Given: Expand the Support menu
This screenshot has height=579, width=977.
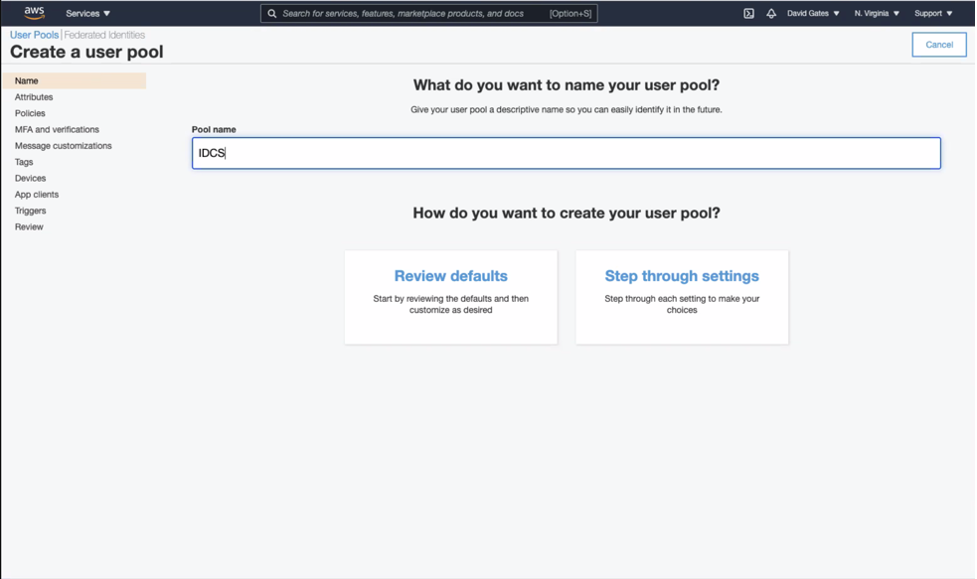Looking at the screenshot, I should [933, 14].
